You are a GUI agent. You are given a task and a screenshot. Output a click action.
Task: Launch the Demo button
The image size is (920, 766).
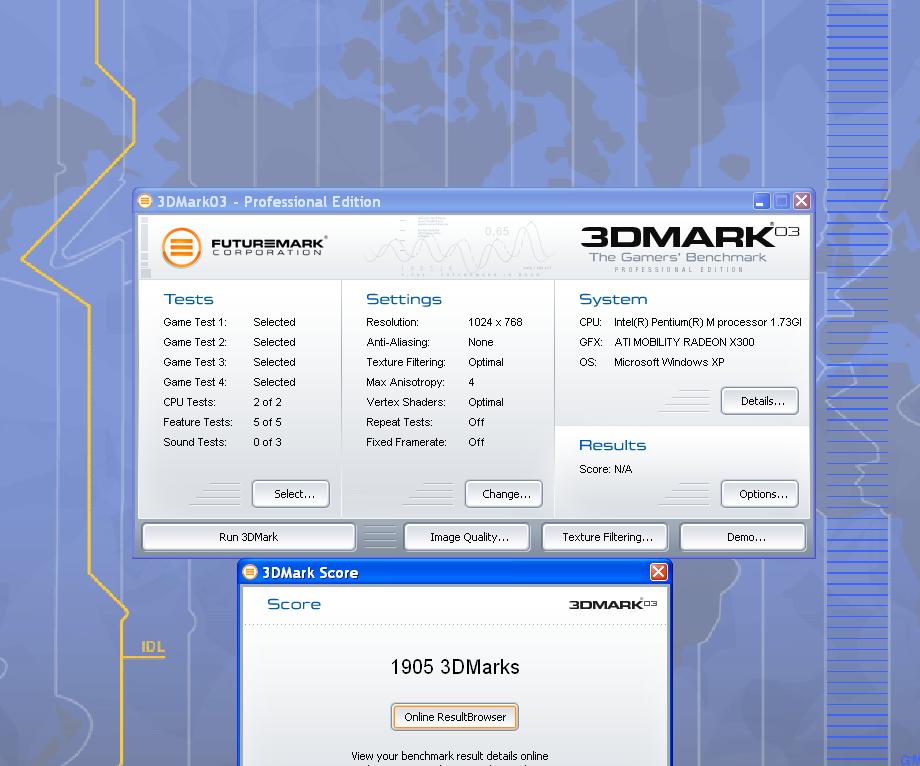(743, 537)
